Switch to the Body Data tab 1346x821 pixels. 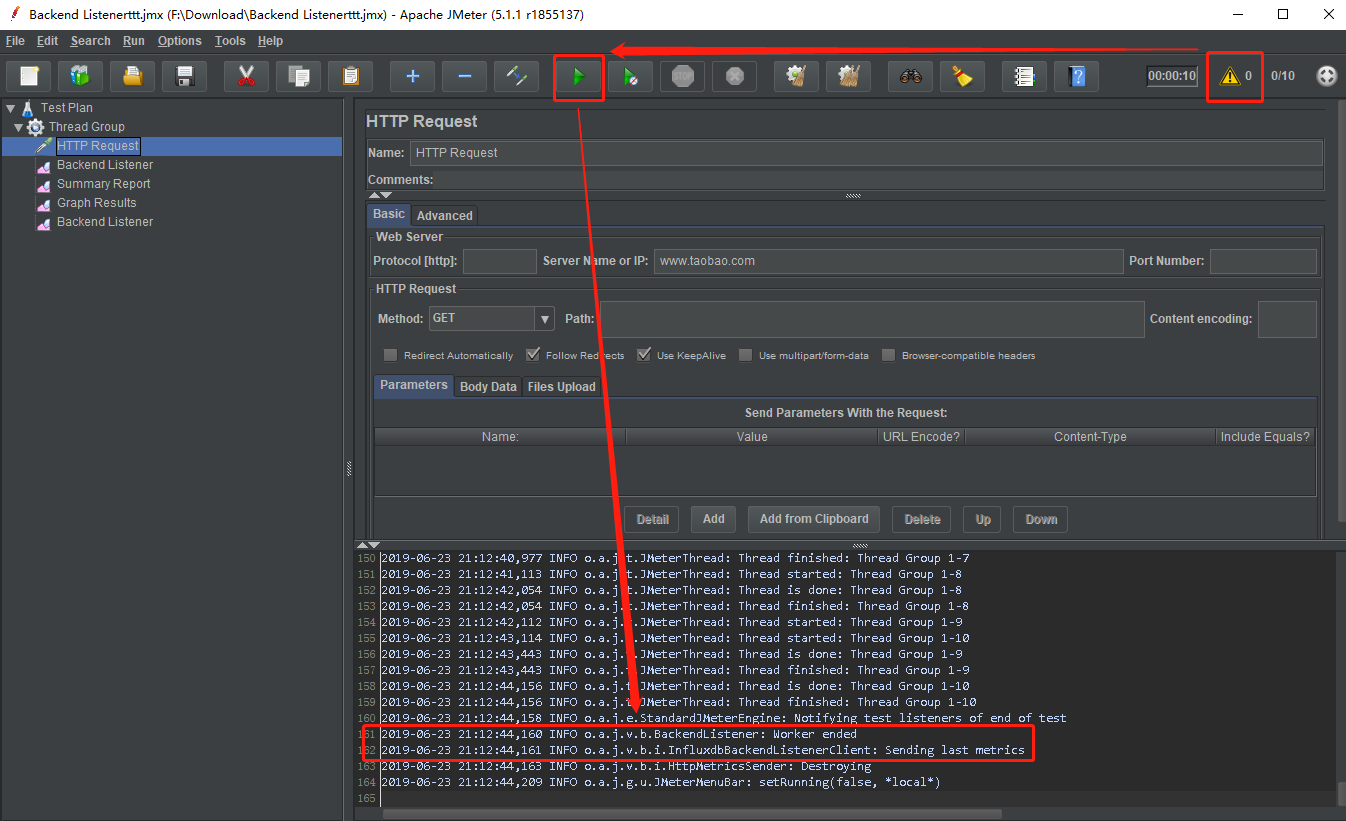(488, 387)
